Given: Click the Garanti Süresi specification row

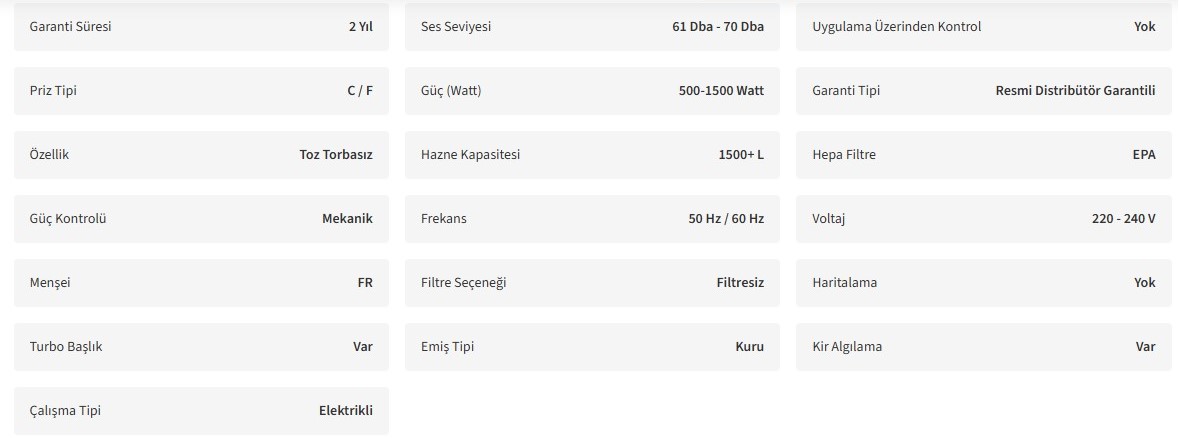Looking at the screenshot, I should point(201,27).
